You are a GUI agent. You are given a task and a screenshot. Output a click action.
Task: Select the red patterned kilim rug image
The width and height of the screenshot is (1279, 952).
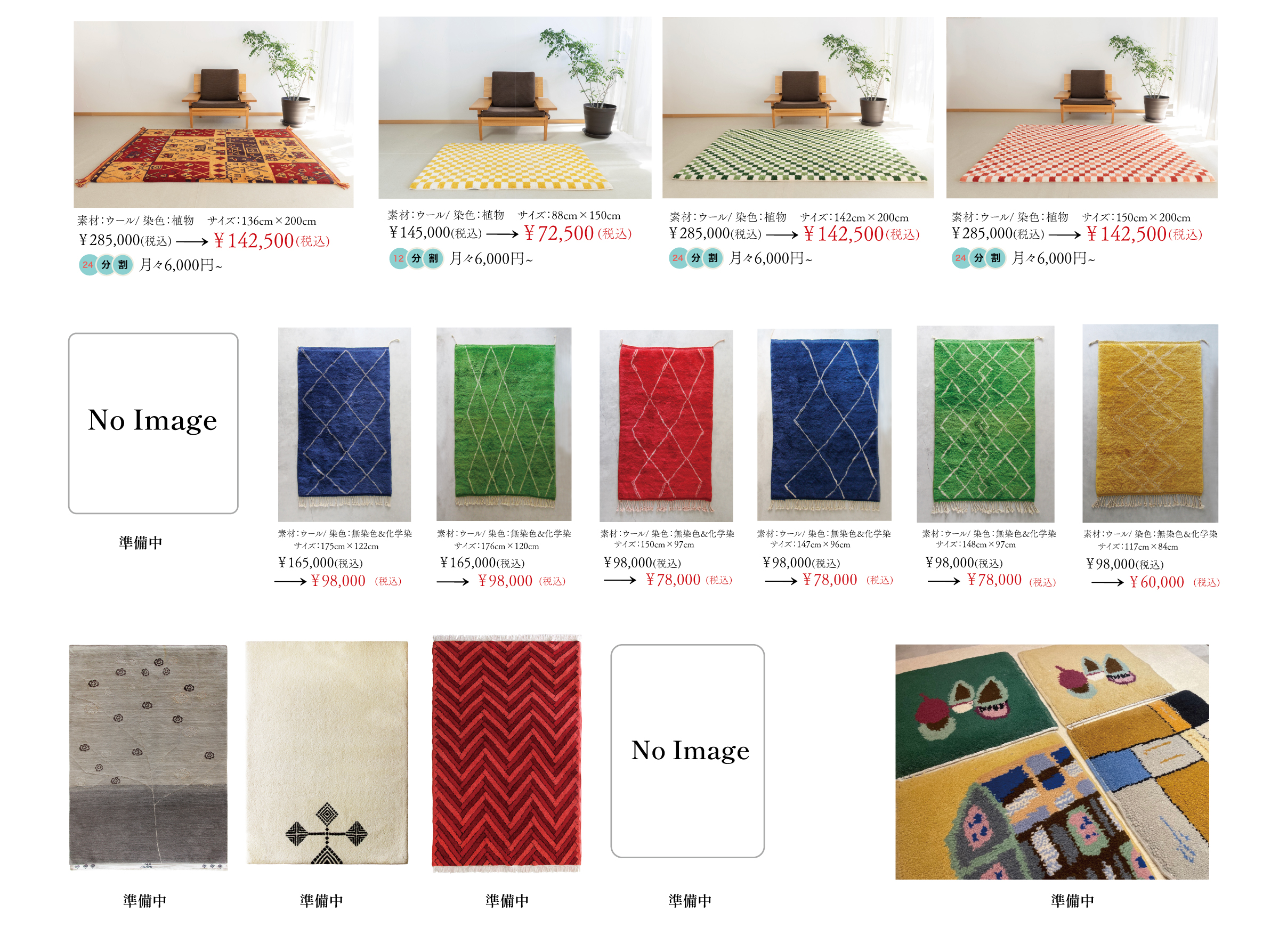click(x=213, y=115)
